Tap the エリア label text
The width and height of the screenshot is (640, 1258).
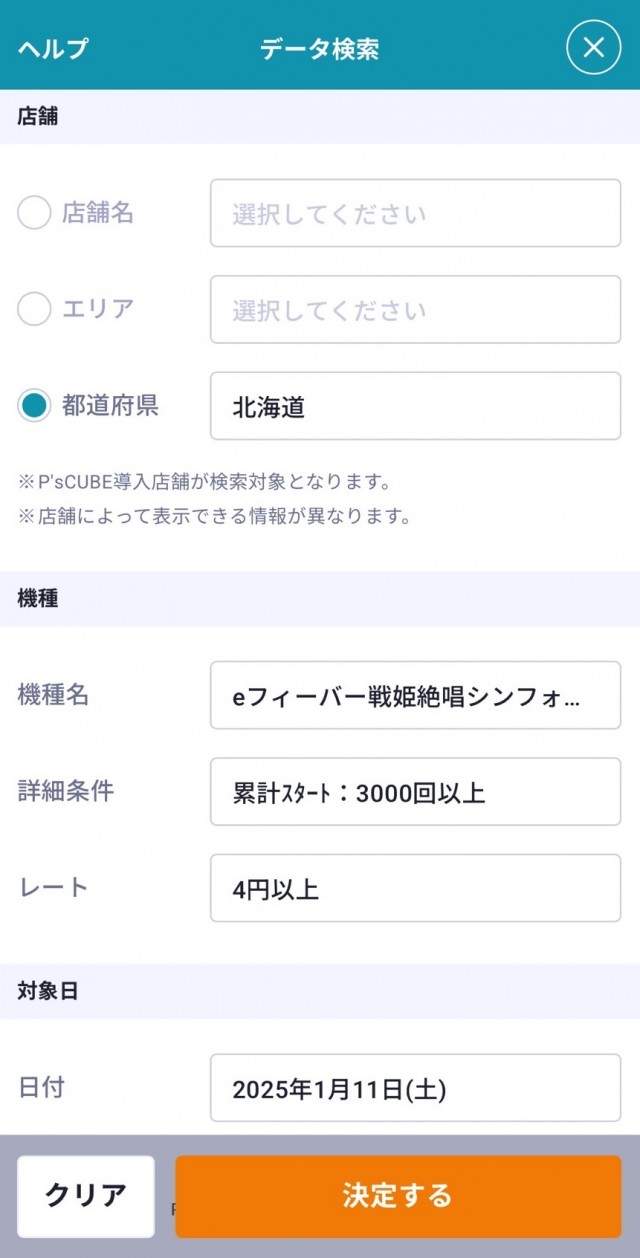pyautogui.click(x=98, y=308)
